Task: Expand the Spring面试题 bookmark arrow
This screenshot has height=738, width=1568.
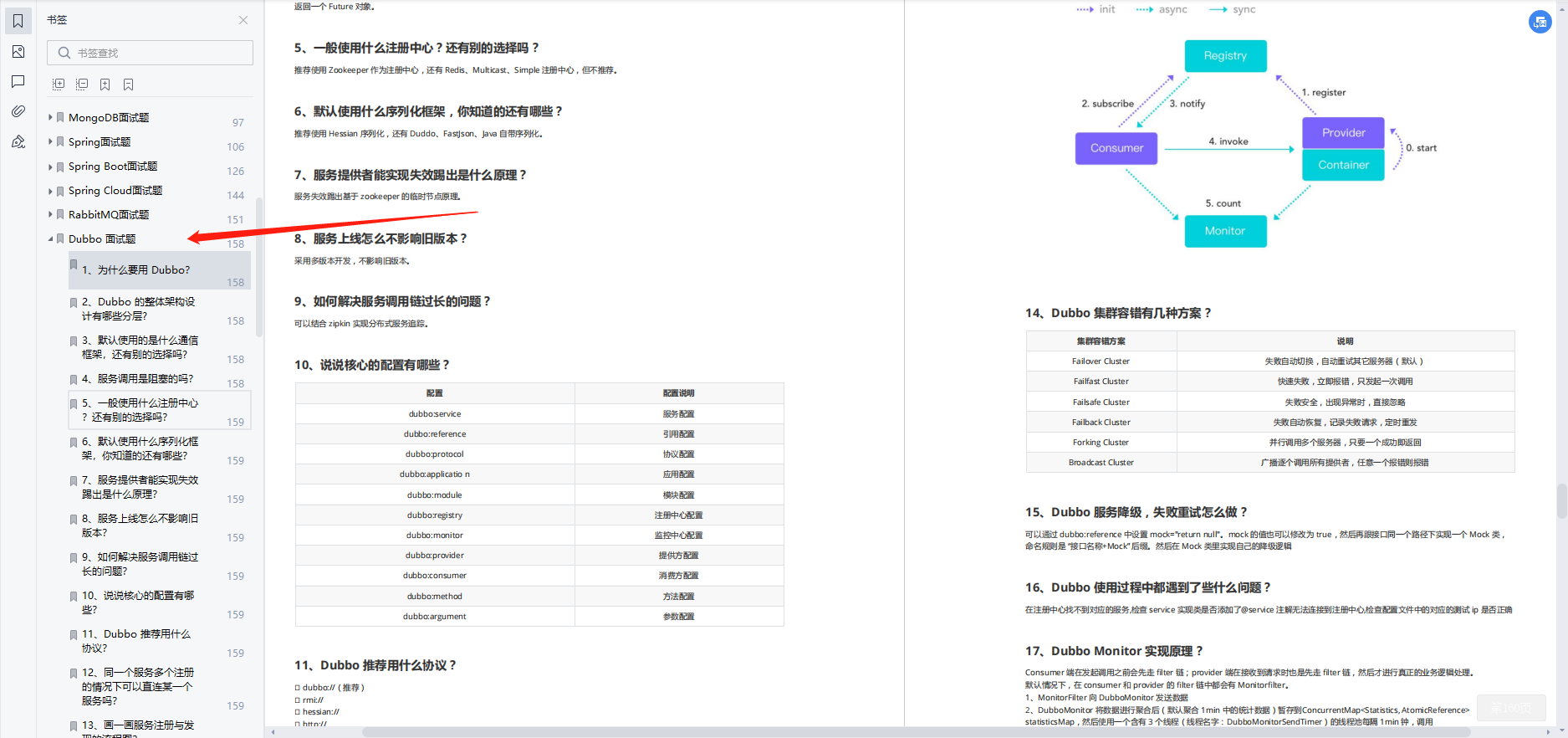Action: pos(50,141)
